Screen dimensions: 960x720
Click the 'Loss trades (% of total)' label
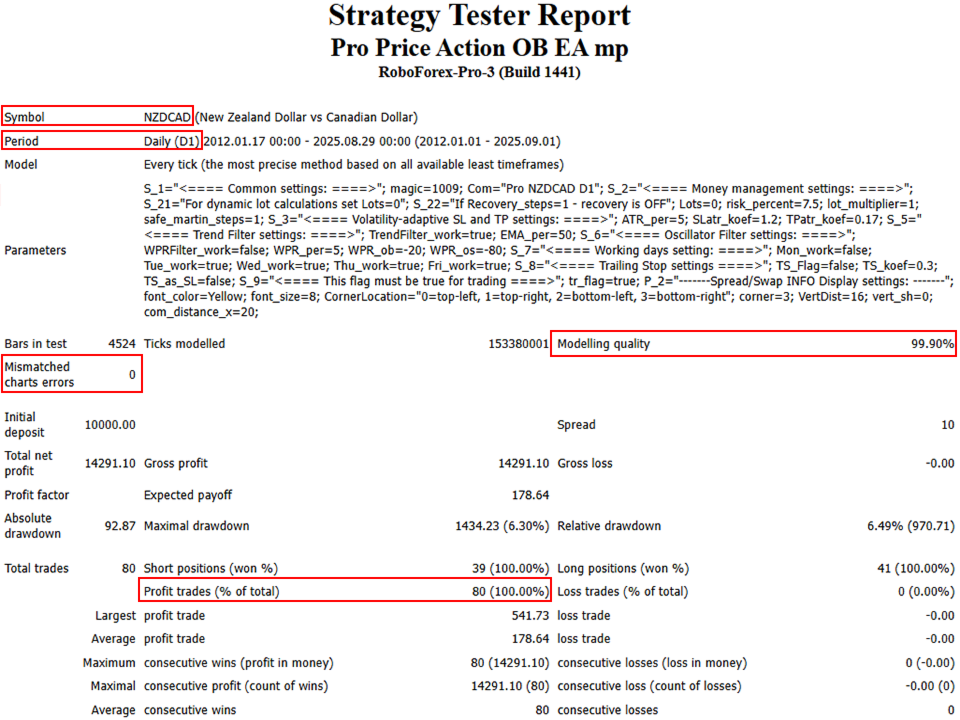tap(623, 592)
